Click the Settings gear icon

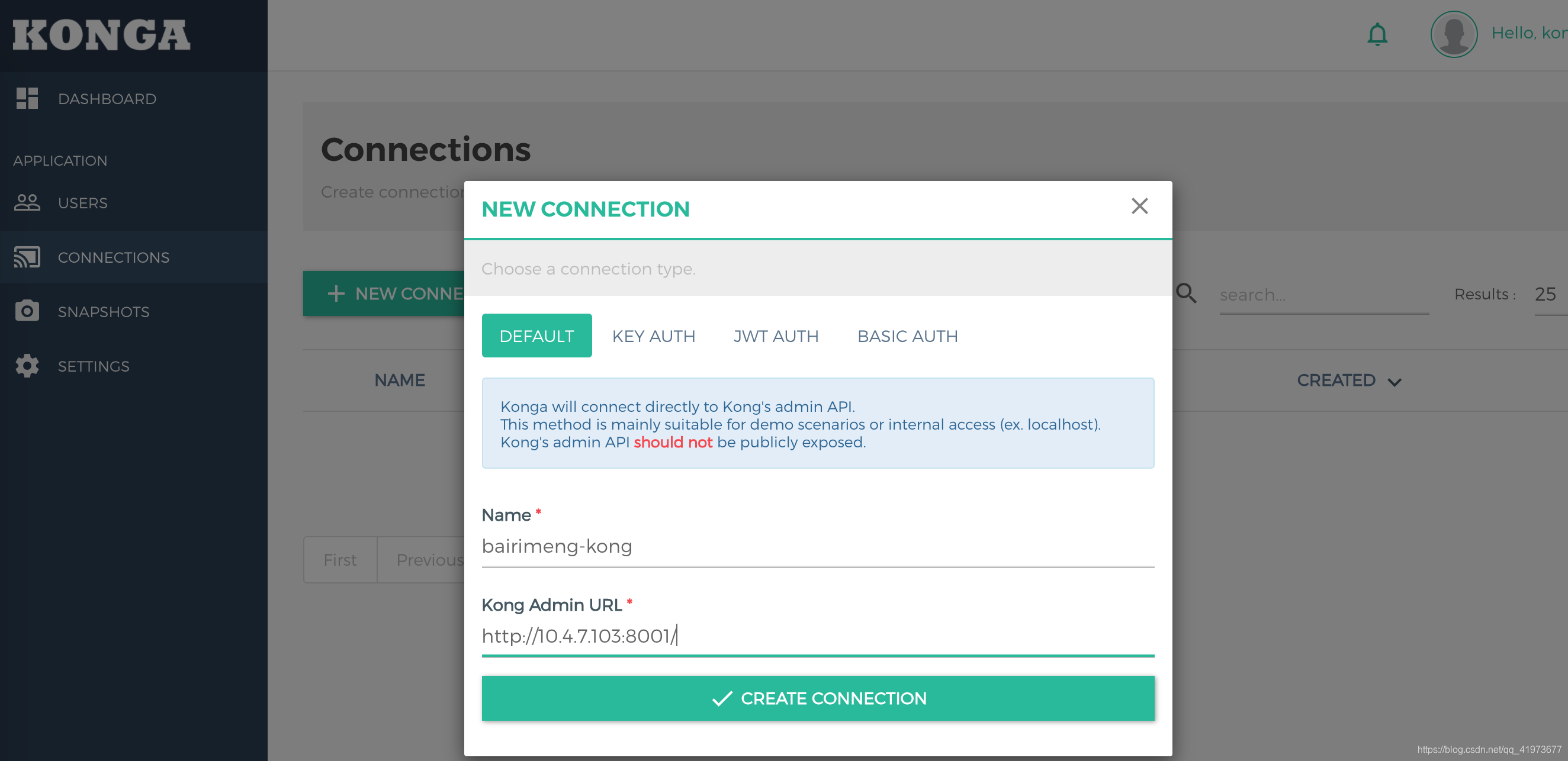pyautogui.click(x=27, y=366)
